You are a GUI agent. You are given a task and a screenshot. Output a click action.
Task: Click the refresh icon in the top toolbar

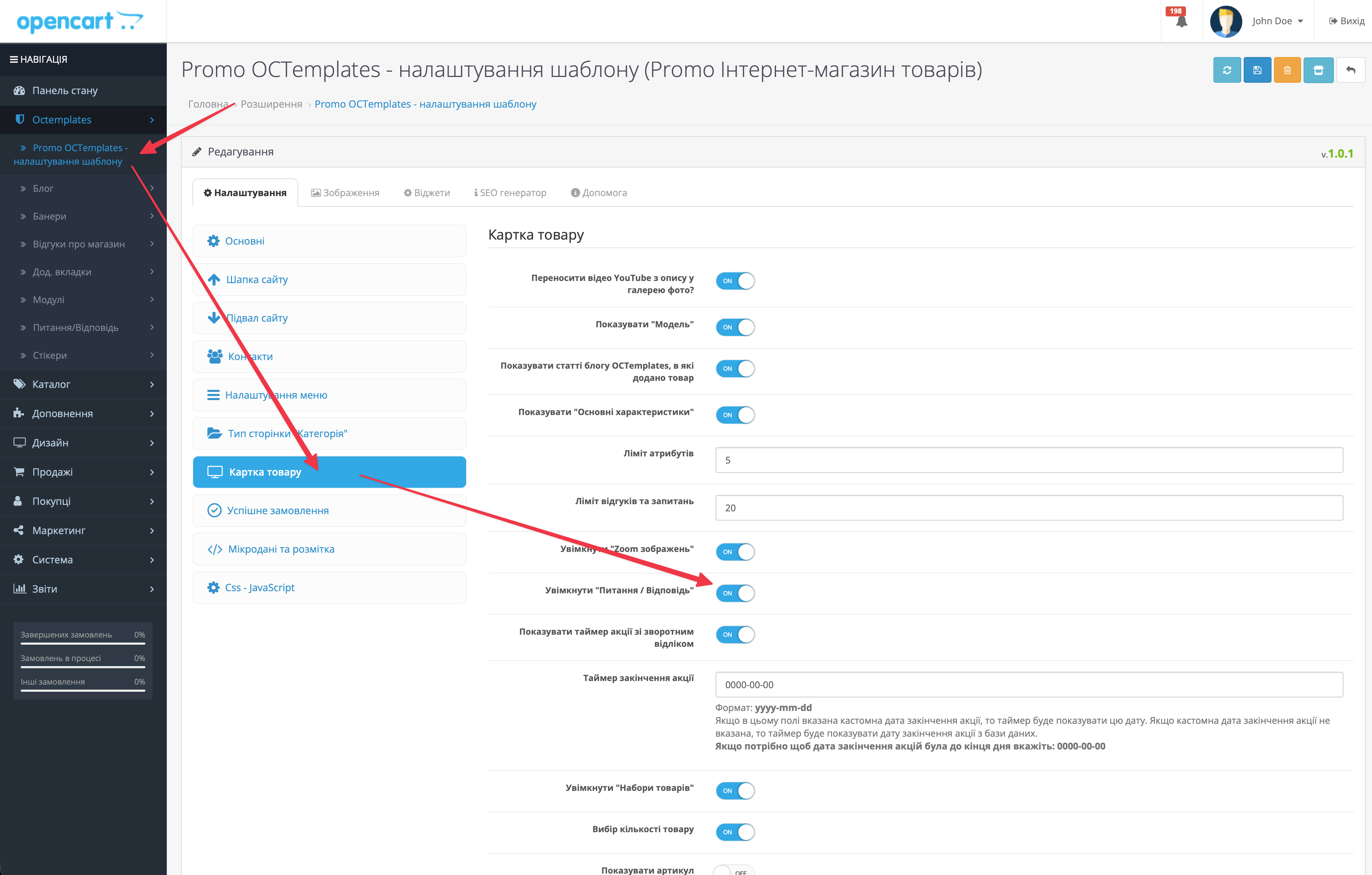(x=1227, y=70)
